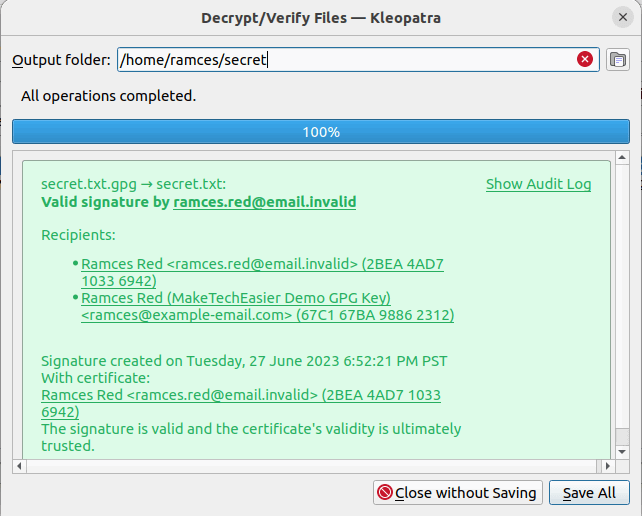
Task: Click the no-entry icon on Close without Saving
Action: coord(384,493)
